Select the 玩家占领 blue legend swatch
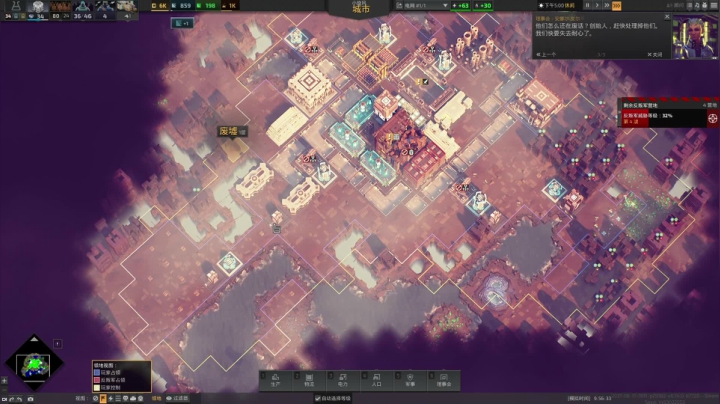 (x=96, y=373)
